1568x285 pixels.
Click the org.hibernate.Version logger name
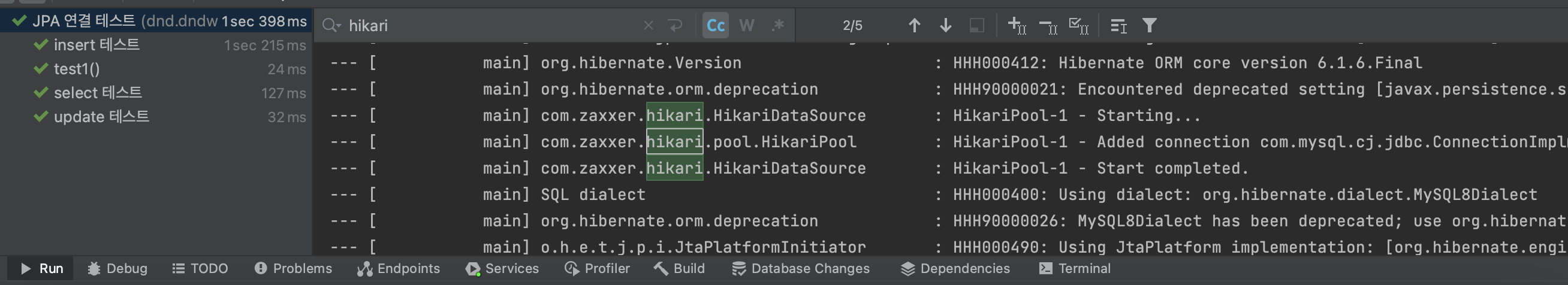(x=641, y=63)
